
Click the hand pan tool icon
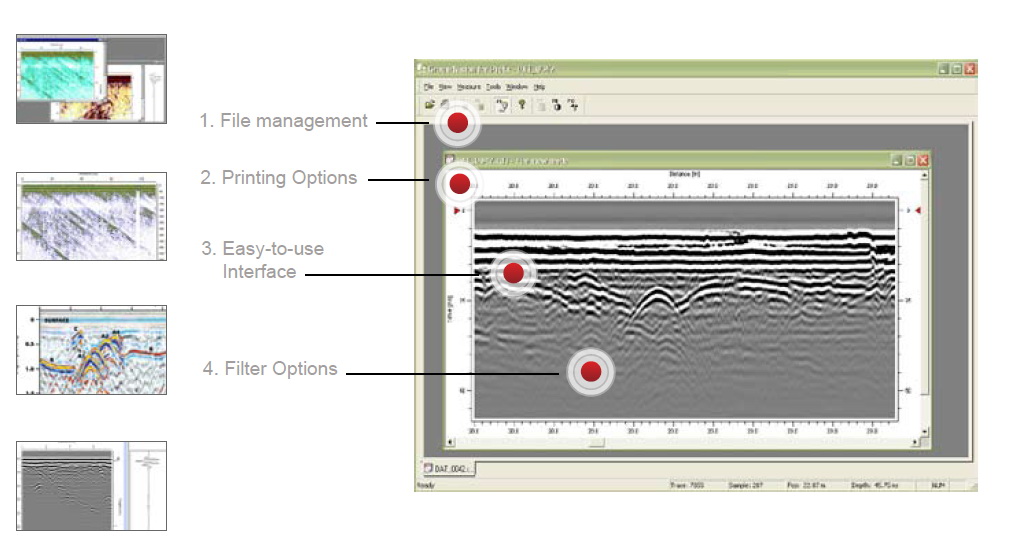[x=503, y=105]
